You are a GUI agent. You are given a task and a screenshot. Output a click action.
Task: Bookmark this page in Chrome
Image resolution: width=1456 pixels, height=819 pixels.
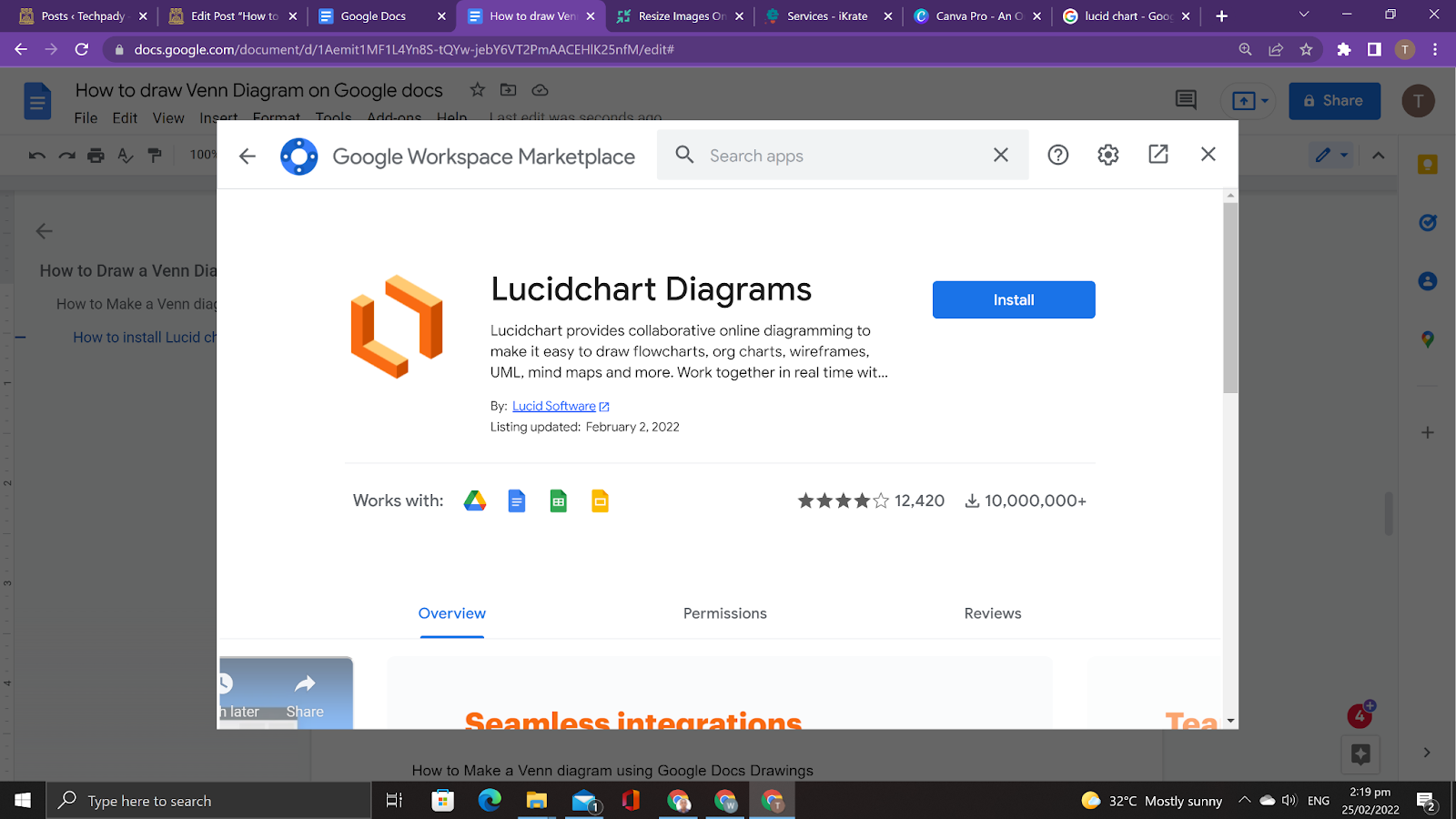point(1306,49)
